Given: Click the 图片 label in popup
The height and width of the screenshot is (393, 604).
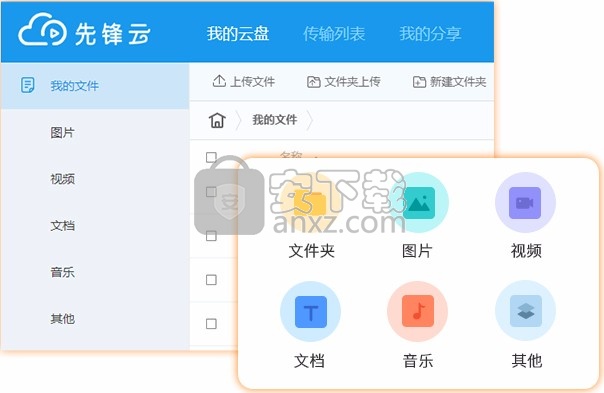Looking at the screenshot, I should 417,251.
